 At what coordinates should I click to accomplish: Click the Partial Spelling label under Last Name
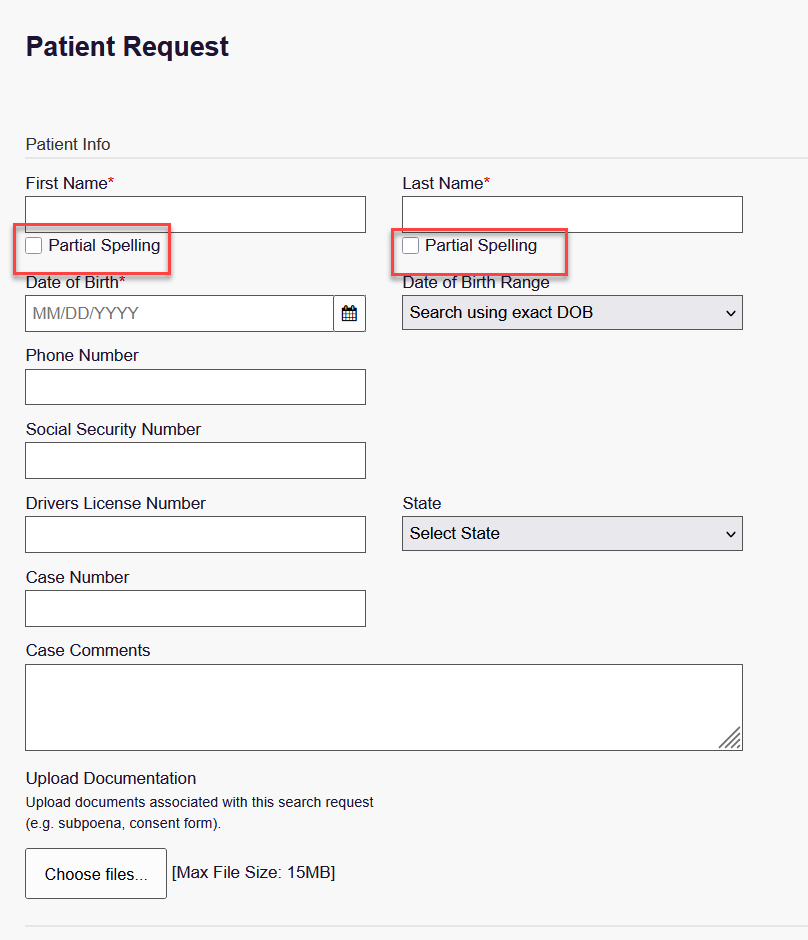point(481,246)
